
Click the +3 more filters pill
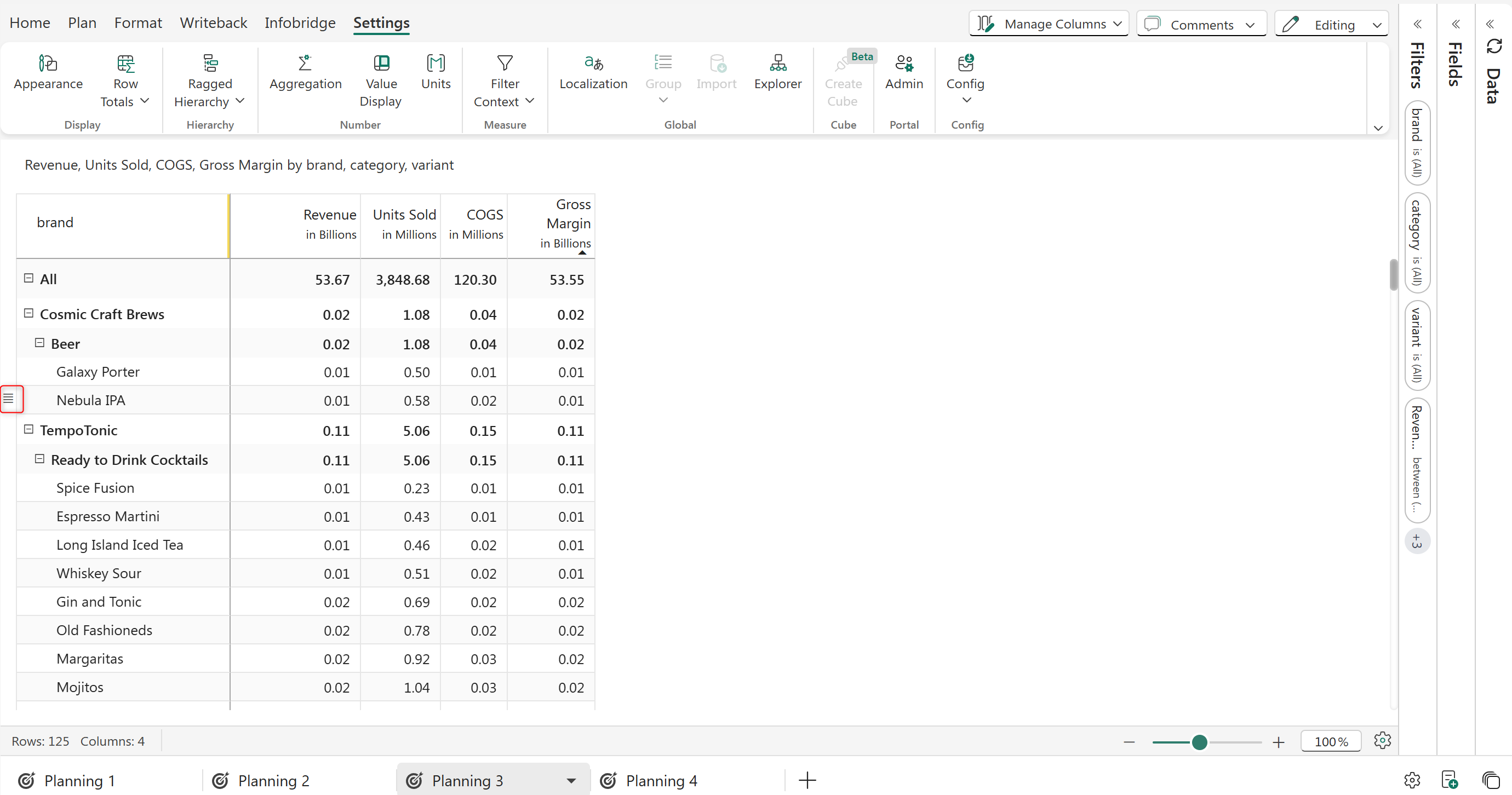pos(1417,541)
